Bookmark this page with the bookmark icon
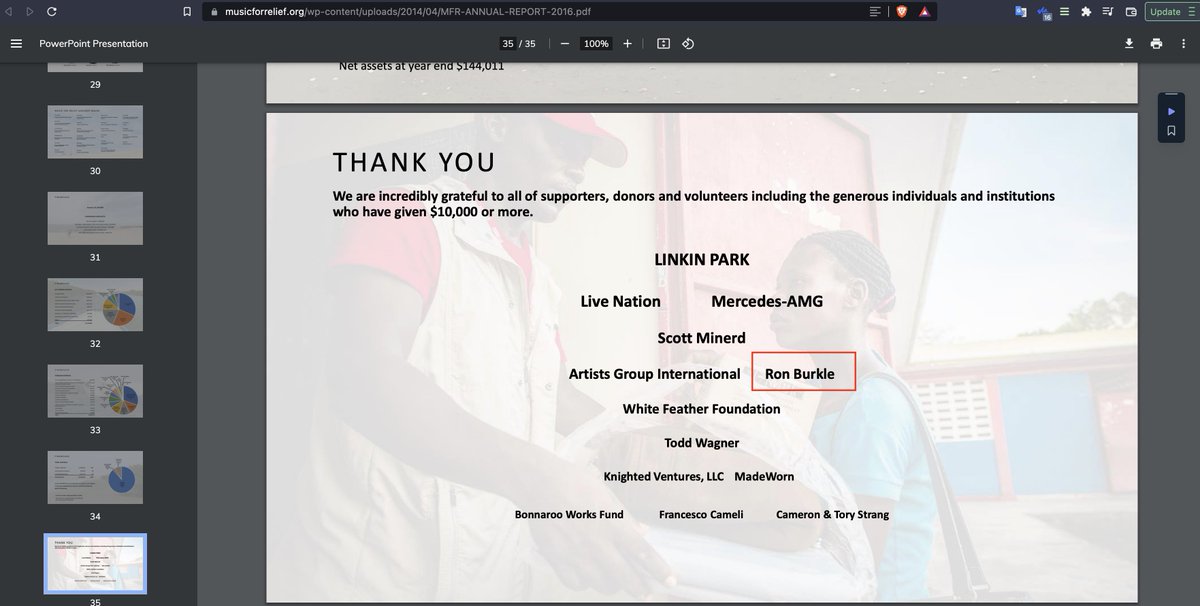 187,12
